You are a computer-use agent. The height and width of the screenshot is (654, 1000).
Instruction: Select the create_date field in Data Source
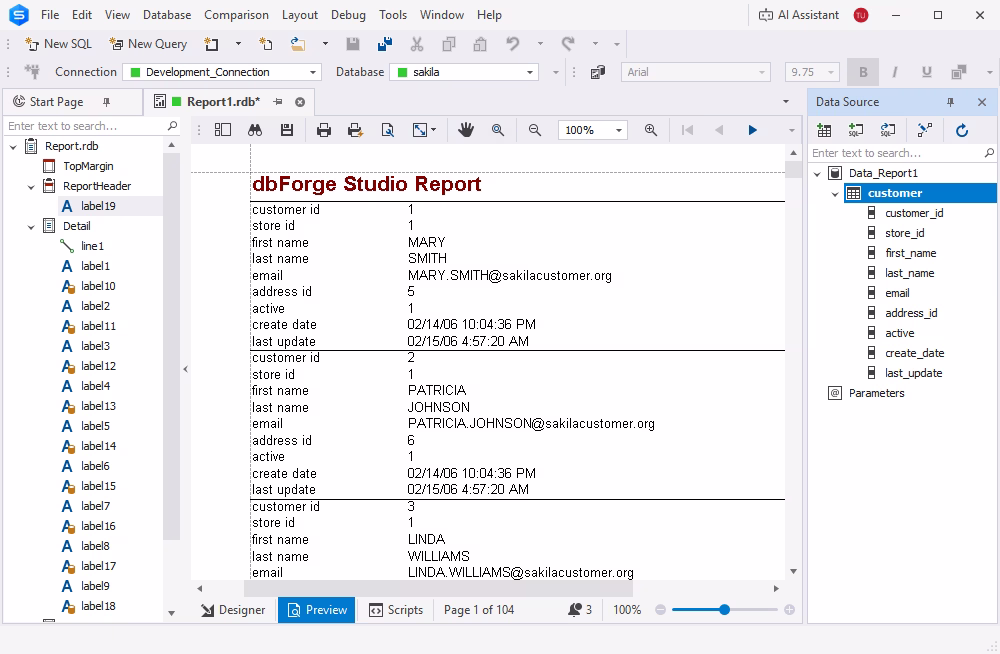tap(915, 353)
